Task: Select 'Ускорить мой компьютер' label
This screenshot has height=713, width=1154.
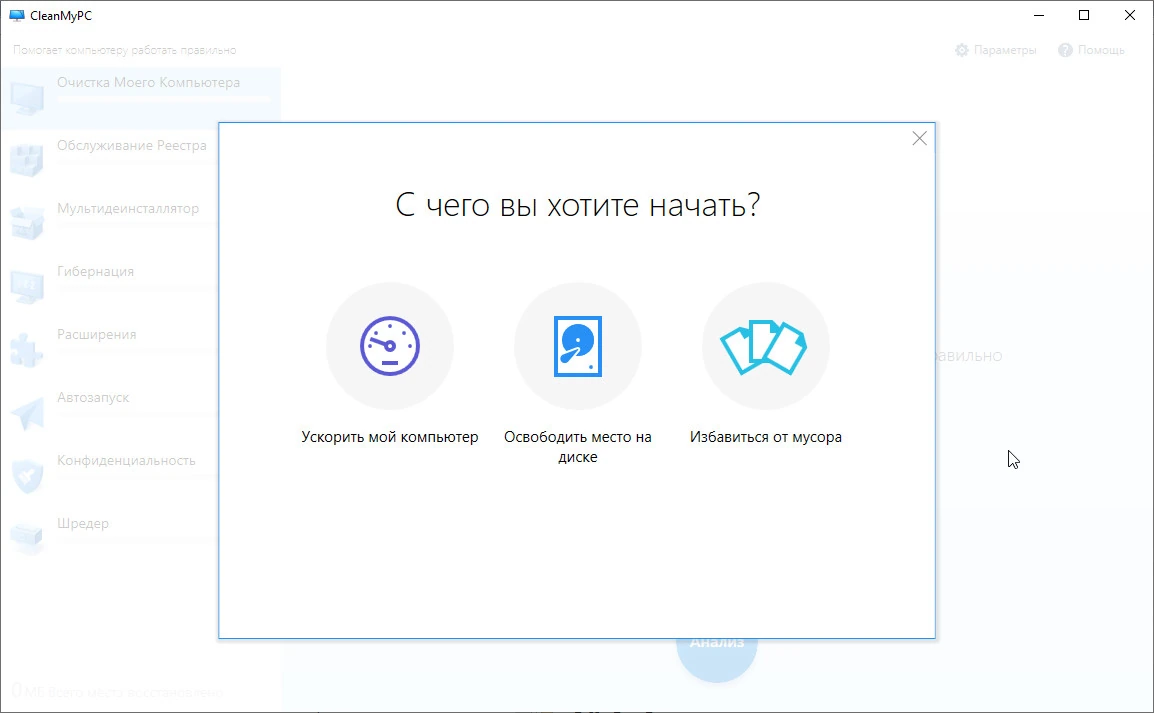Action: pyautogui.click(x=389, y=437)
